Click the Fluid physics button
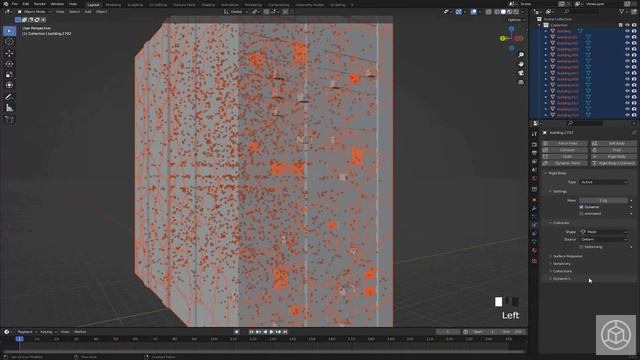 [x=613, y=150]
